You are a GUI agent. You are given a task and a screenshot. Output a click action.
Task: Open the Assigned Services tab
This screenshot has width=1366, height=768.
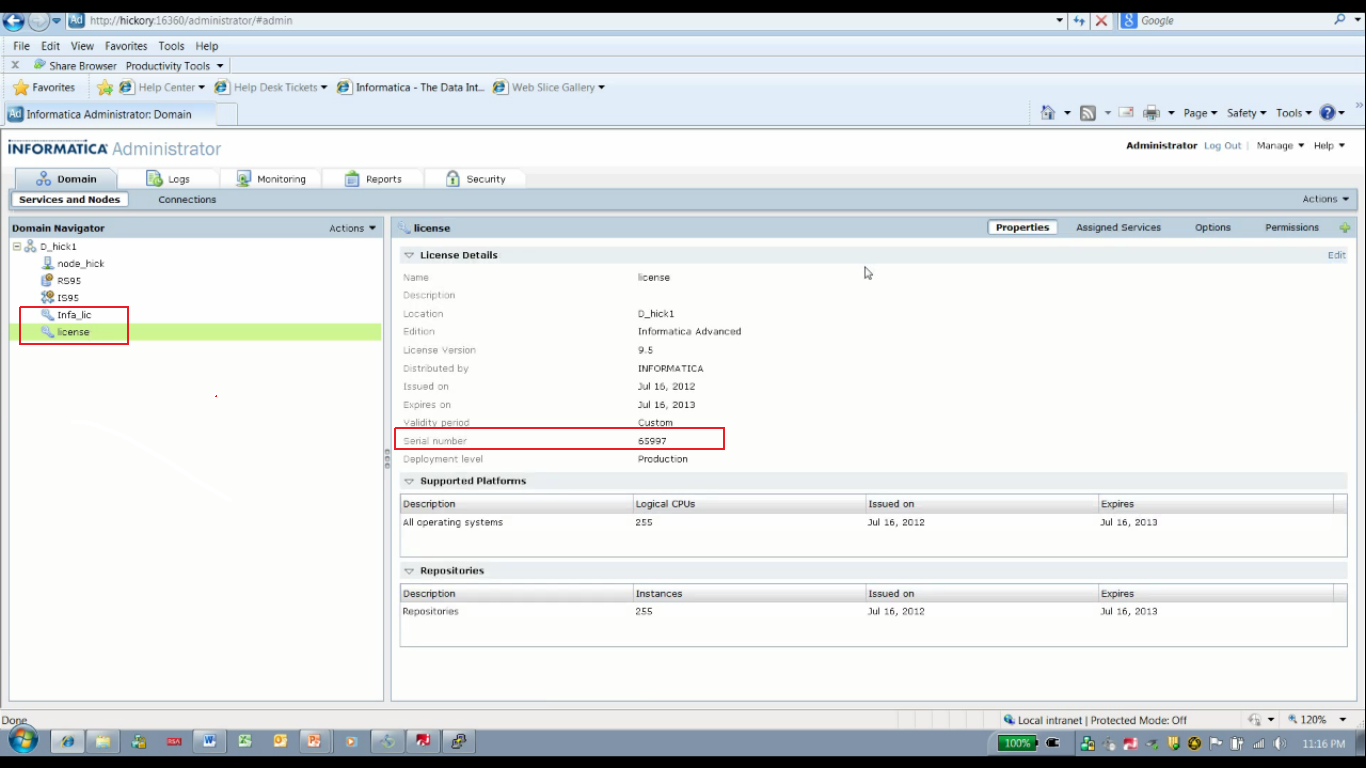(1118, 228)
